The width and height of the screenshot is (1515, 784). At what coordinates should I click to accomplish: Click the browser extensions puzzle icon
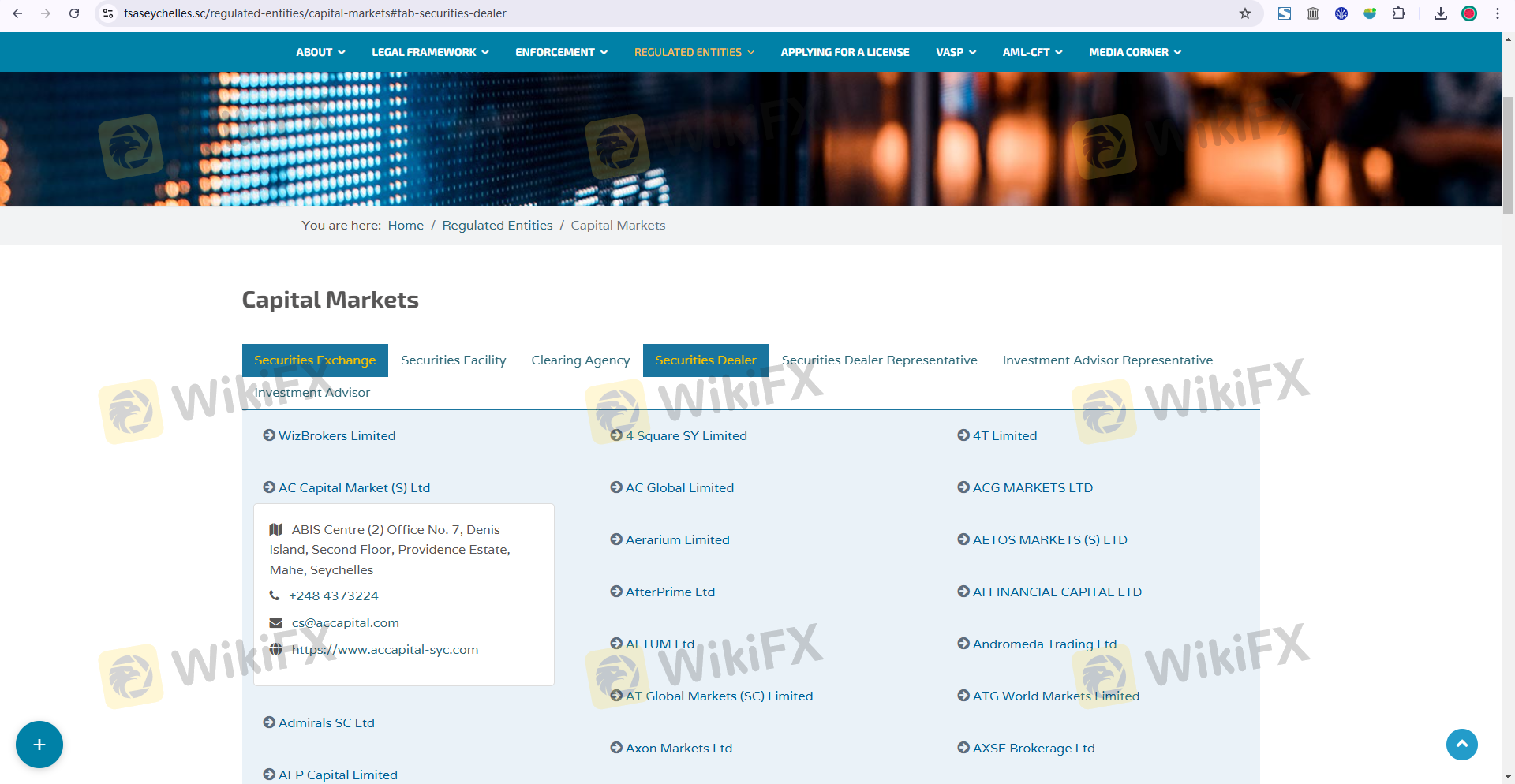click(x=1398, y=13)
